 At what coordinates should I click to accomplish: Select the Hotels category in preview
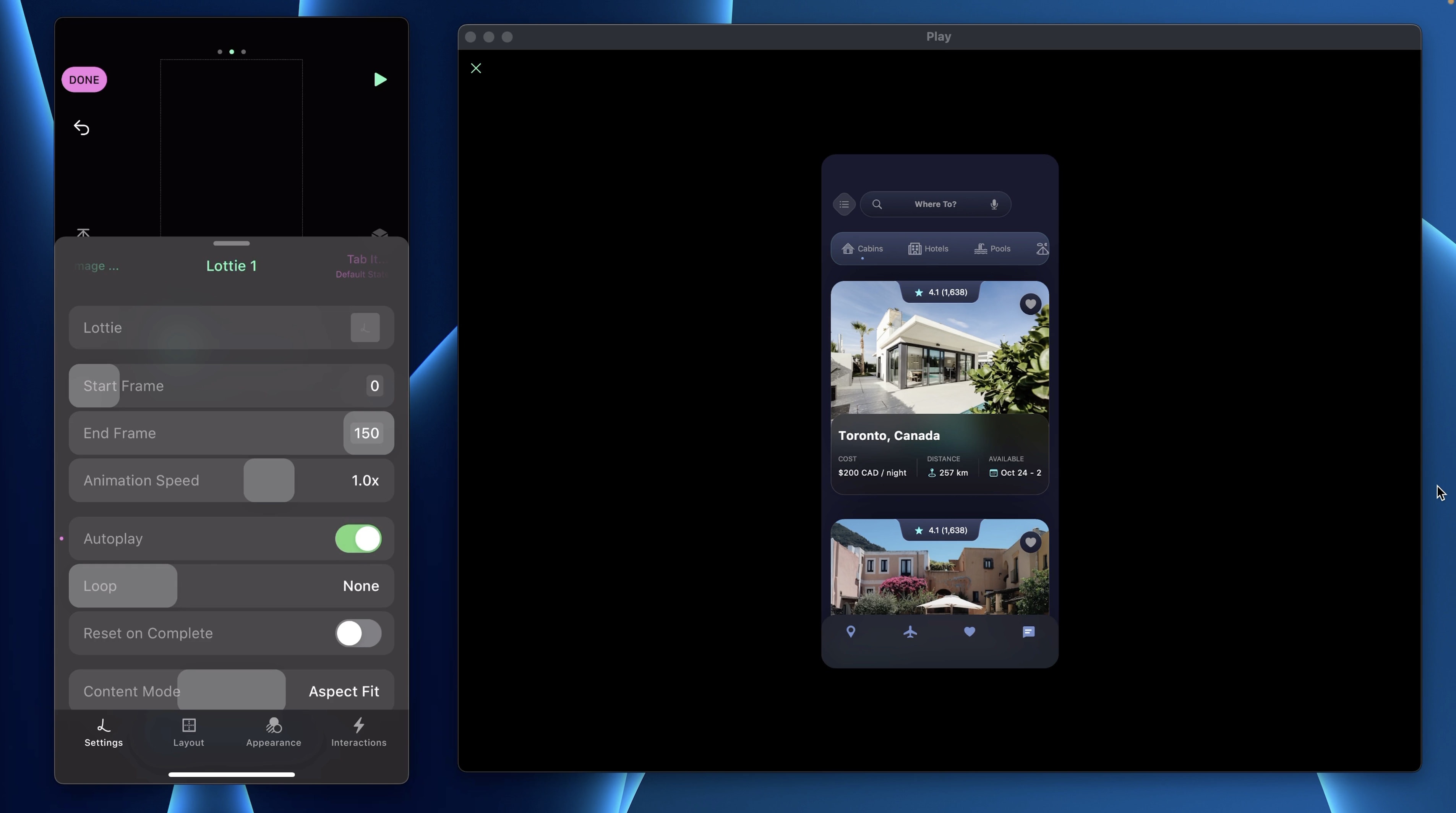pos(928,249)
